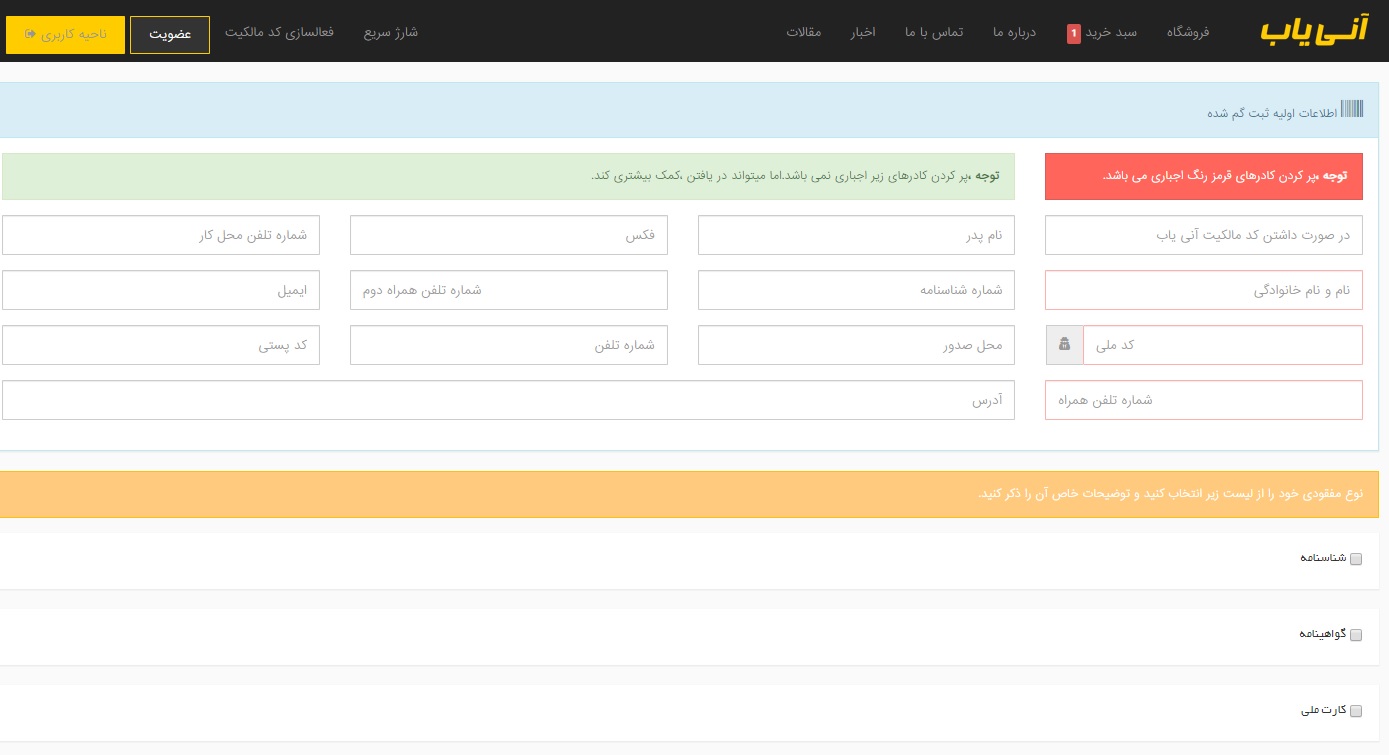Focus the فکس input field

click(x=509, y=235)
